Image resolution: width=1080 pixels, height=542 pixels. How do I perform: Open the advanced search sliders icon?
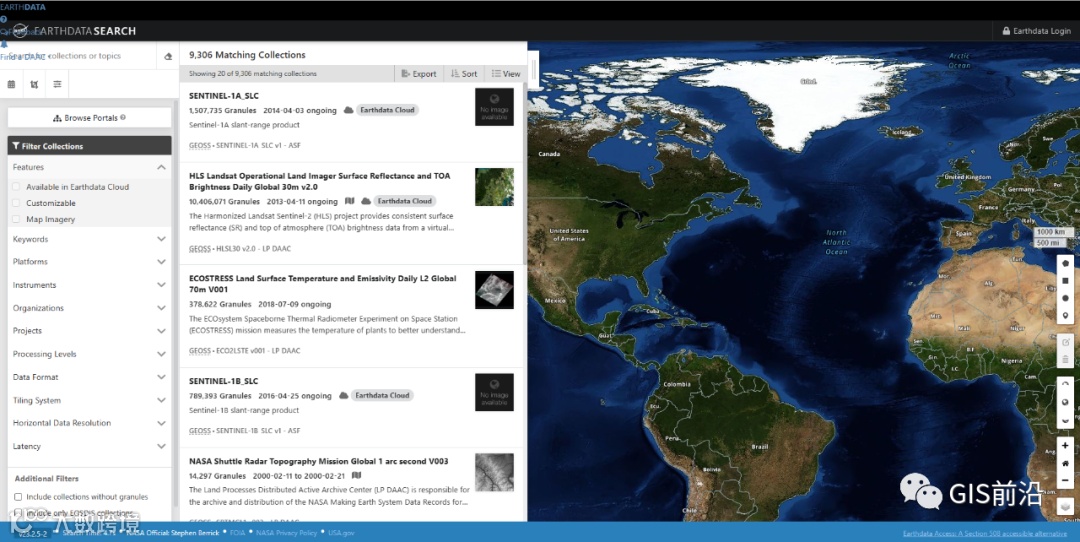pos(57,84)
